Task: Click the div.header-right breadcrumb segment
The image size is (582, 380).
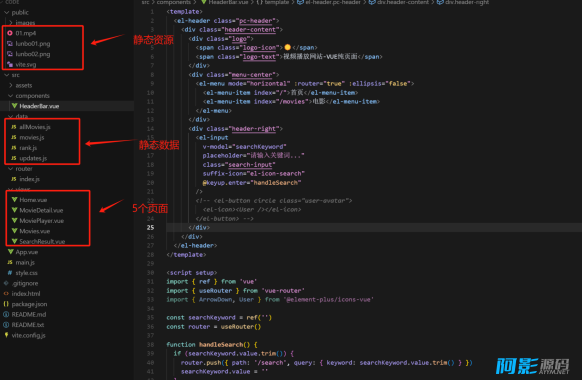Action: click(x=467, y=2)
